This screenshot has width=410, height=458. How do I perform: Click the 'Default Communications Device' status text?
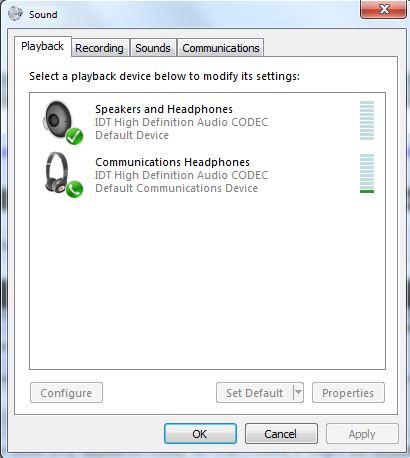tap(176, 188)
